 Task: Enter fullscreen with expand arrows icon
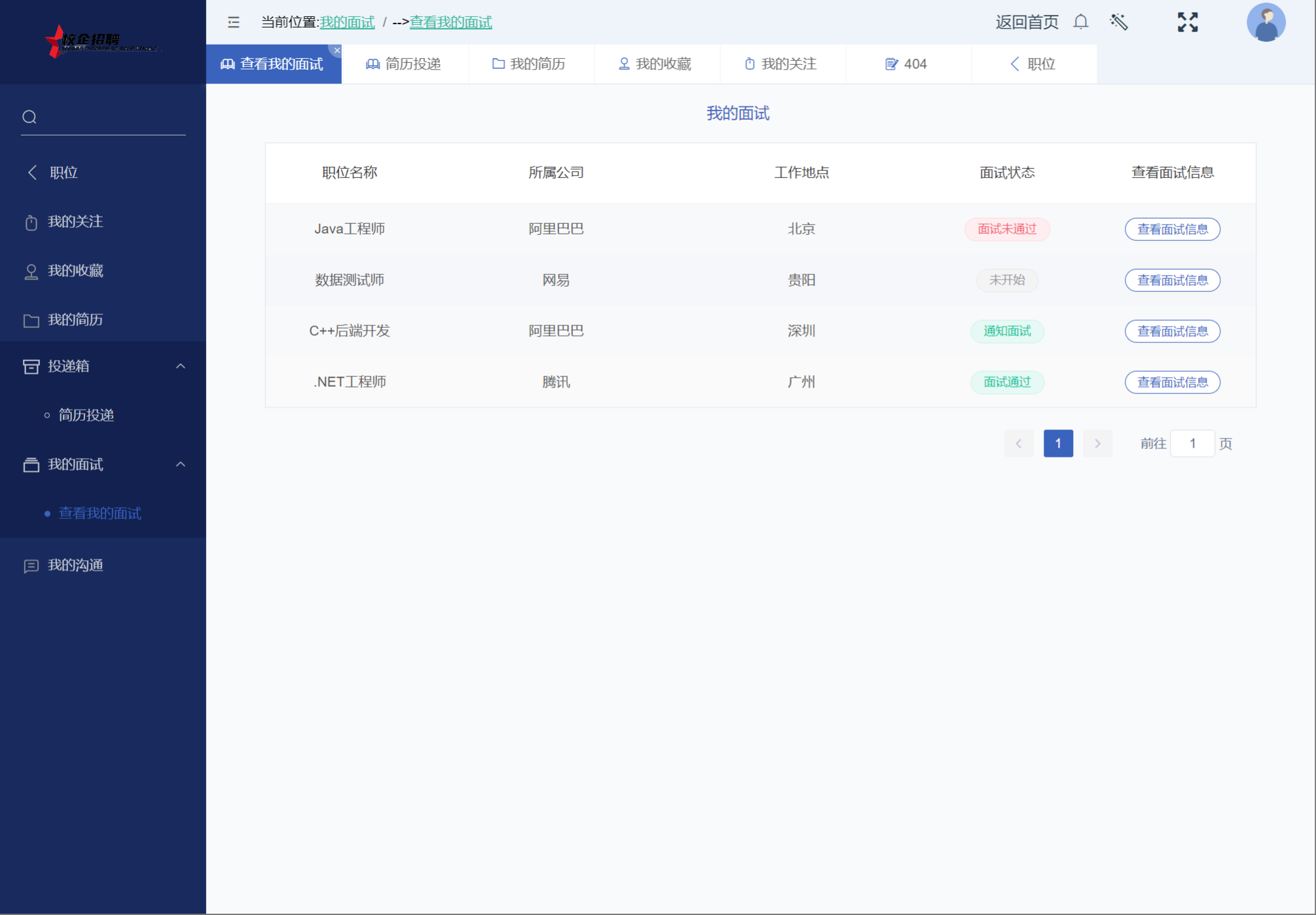1187,22
